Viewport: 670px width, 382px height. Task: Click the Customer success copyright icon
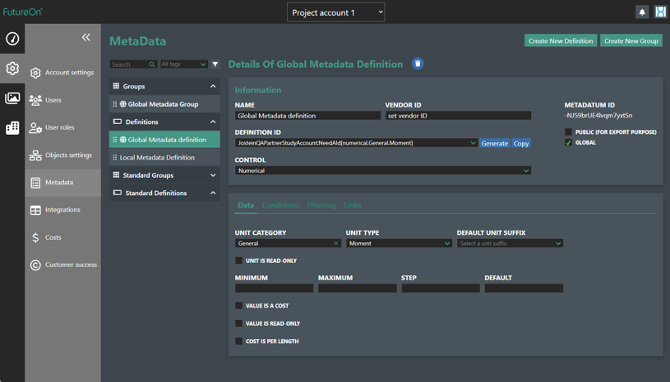pos(35,265)
